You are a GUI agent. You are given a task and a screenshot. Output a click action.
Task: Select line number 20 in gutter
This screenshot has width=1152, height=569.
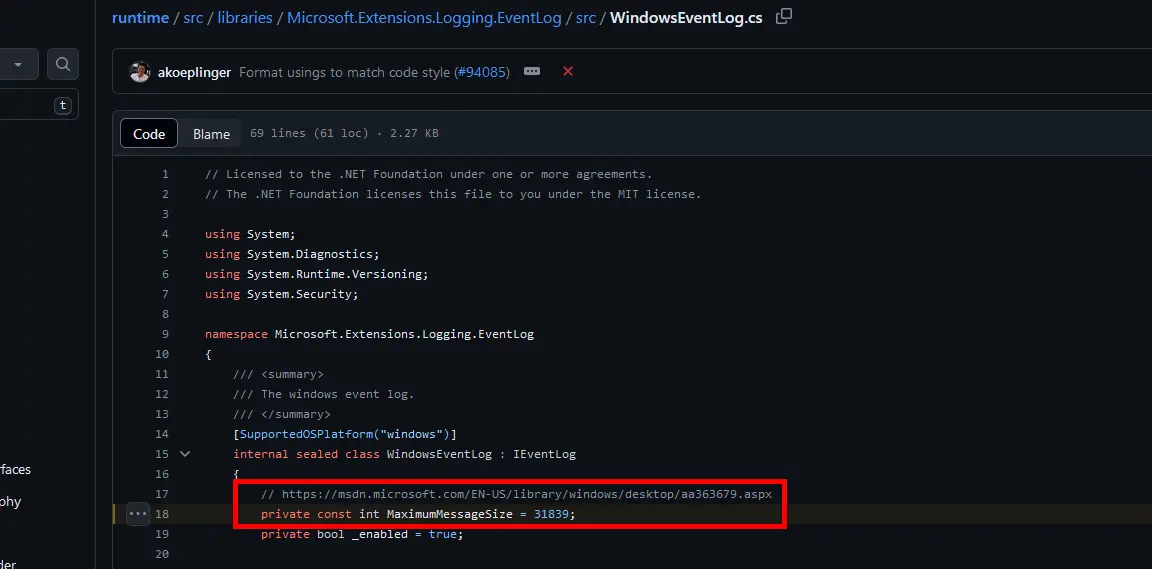click(x=162, y=554)
